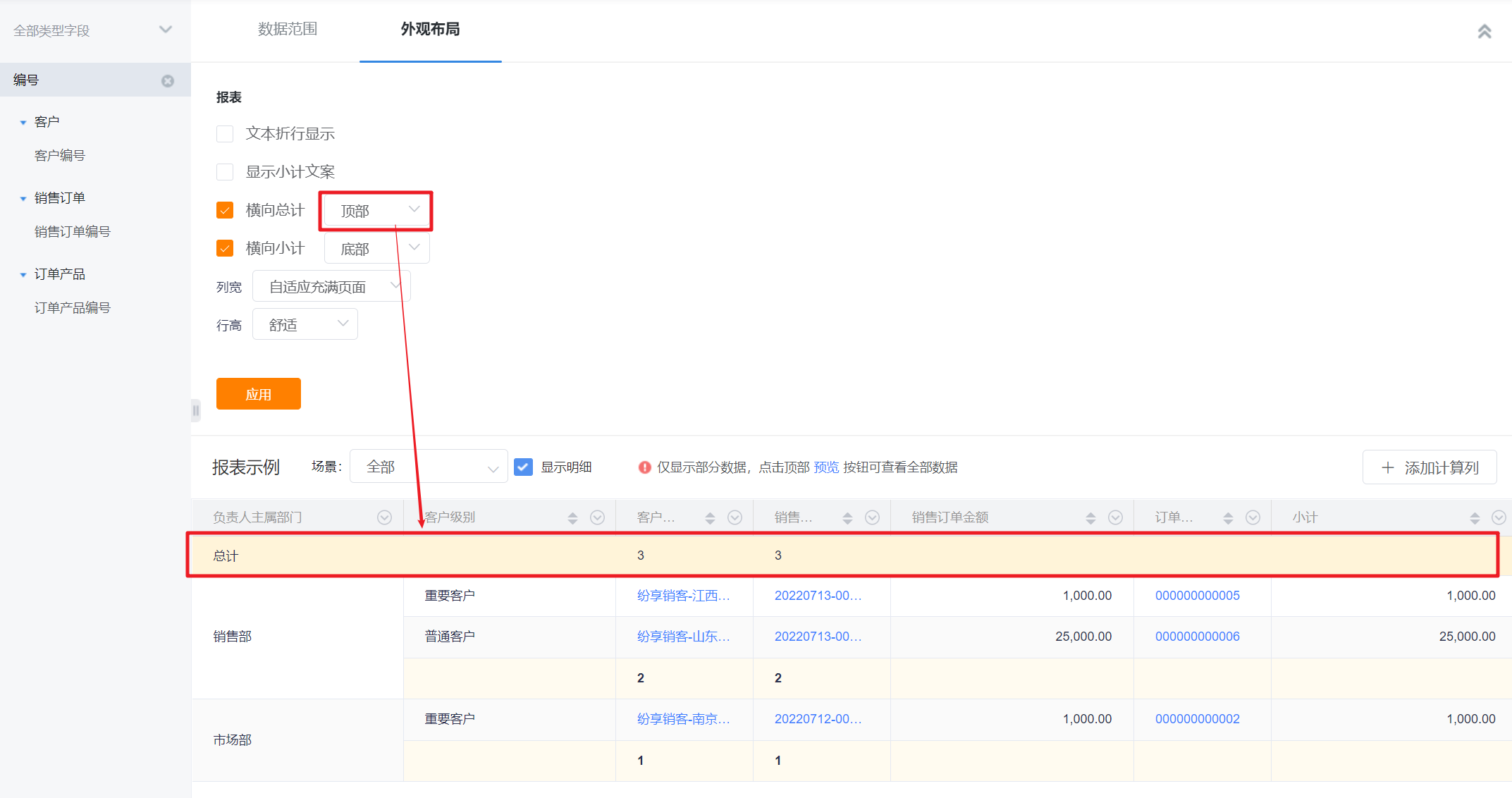
Task: Collapse the 客户 tree group
Action: 23,123
